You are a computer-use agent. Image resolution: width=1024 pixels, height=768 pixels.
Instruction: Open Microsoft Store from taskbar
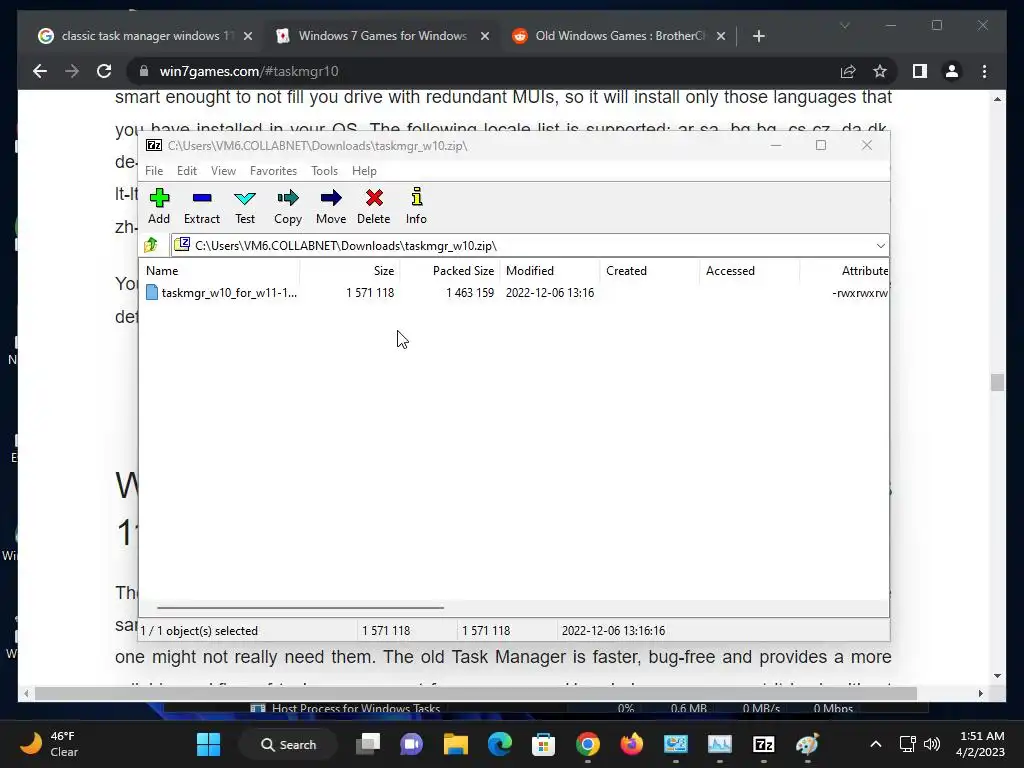point(543,744)
